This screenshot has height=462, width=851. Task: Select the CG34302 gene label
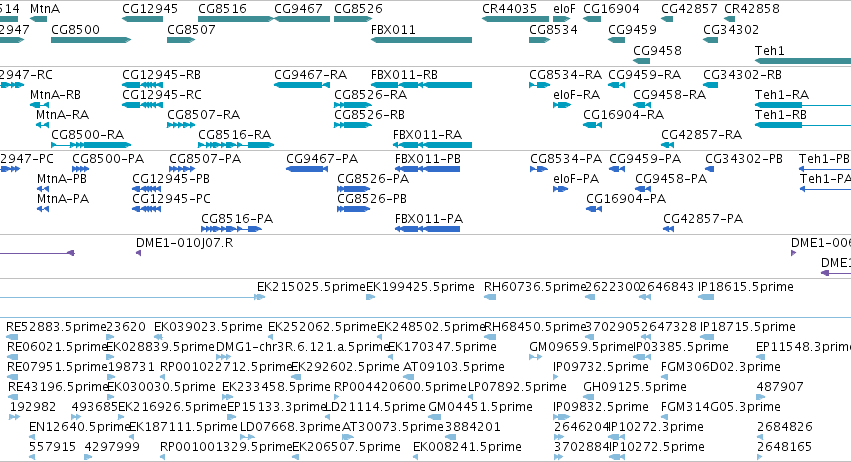(731, 29)
